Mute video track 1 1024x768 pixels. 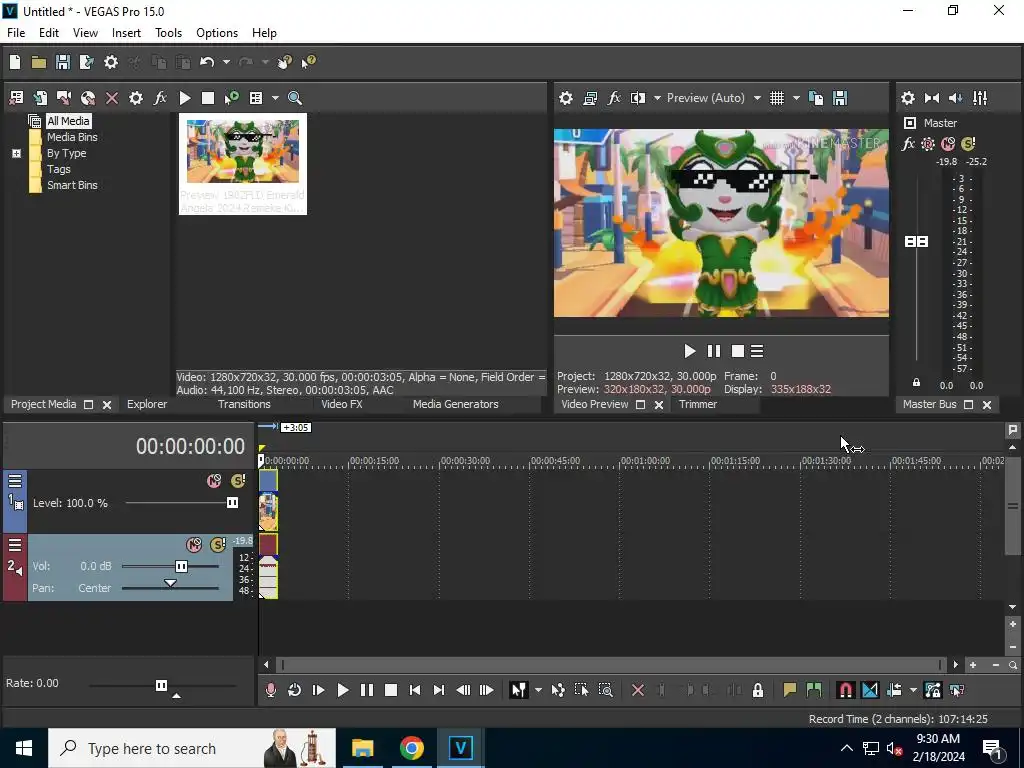point(214,481)
